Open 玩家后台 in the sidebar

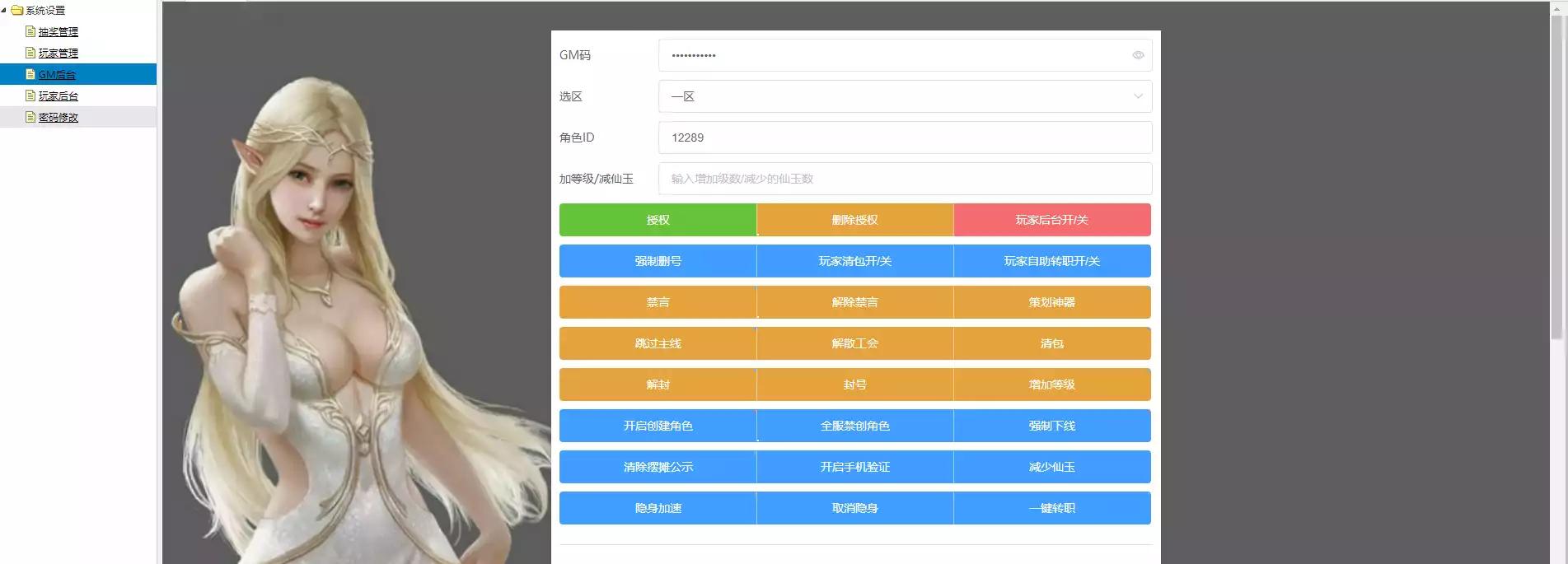[59, 96]
